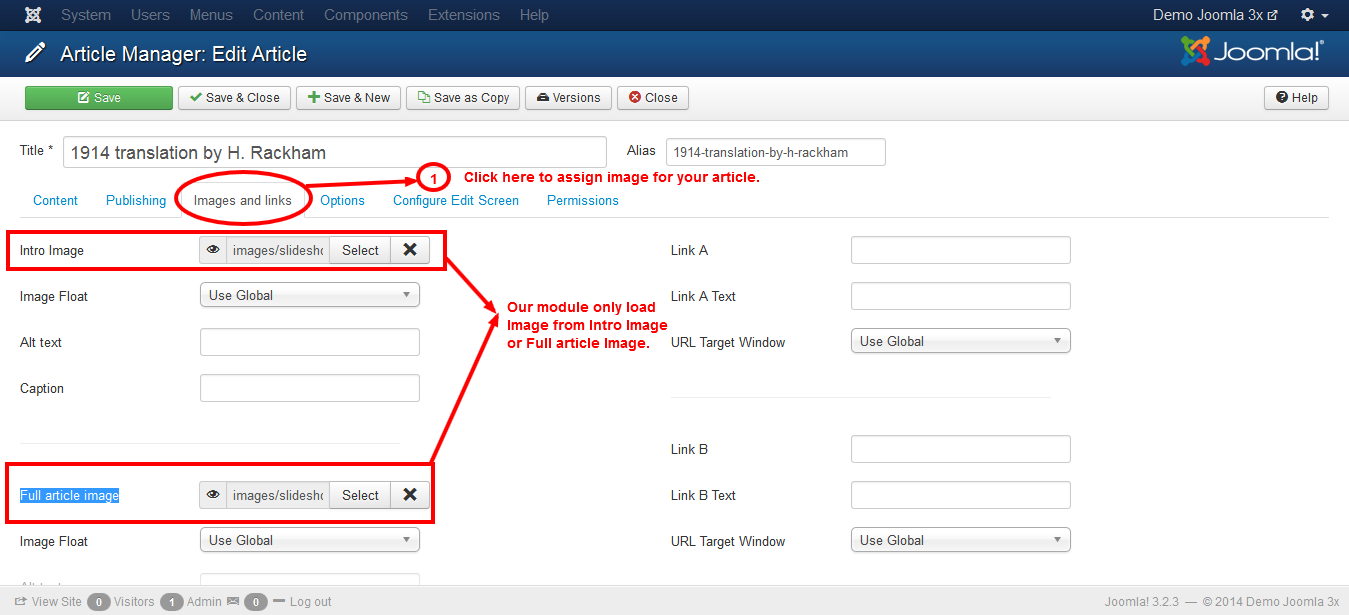This screenshot has width=1349, height=615.
Task: Preview Full article image with eye icon
Action: 213,495
